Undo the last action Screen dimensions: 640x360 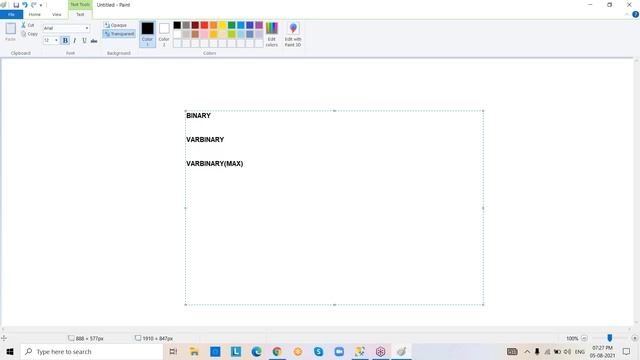25,5
